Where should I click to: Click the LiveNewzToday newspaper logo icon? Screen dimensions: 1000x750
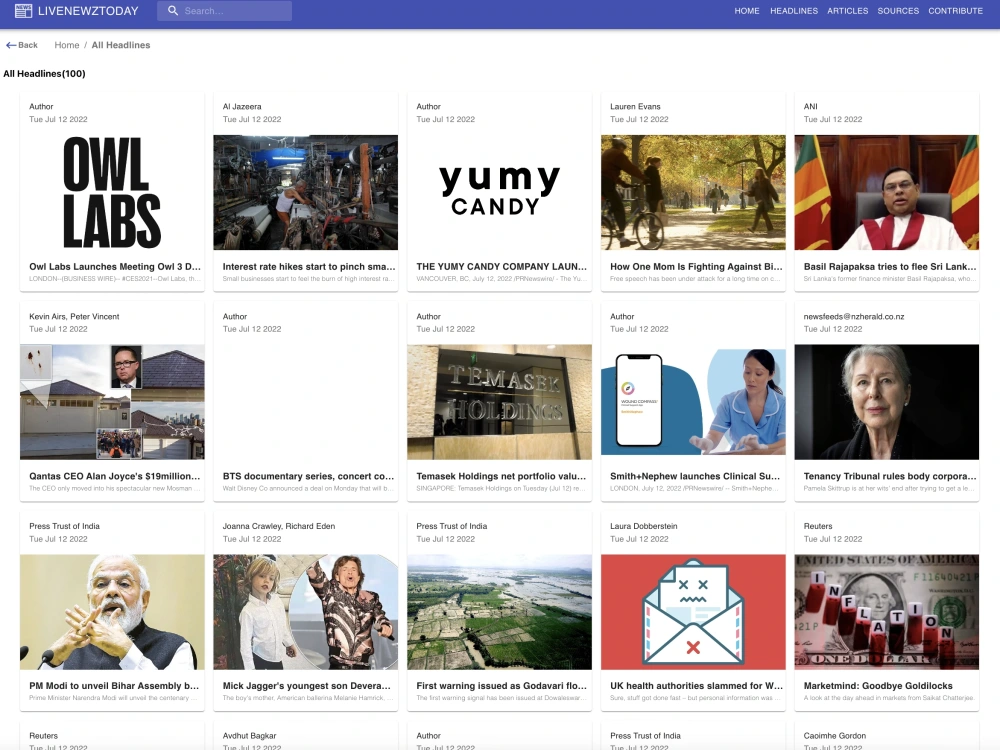pyautogui.click(x=23, y=11)
